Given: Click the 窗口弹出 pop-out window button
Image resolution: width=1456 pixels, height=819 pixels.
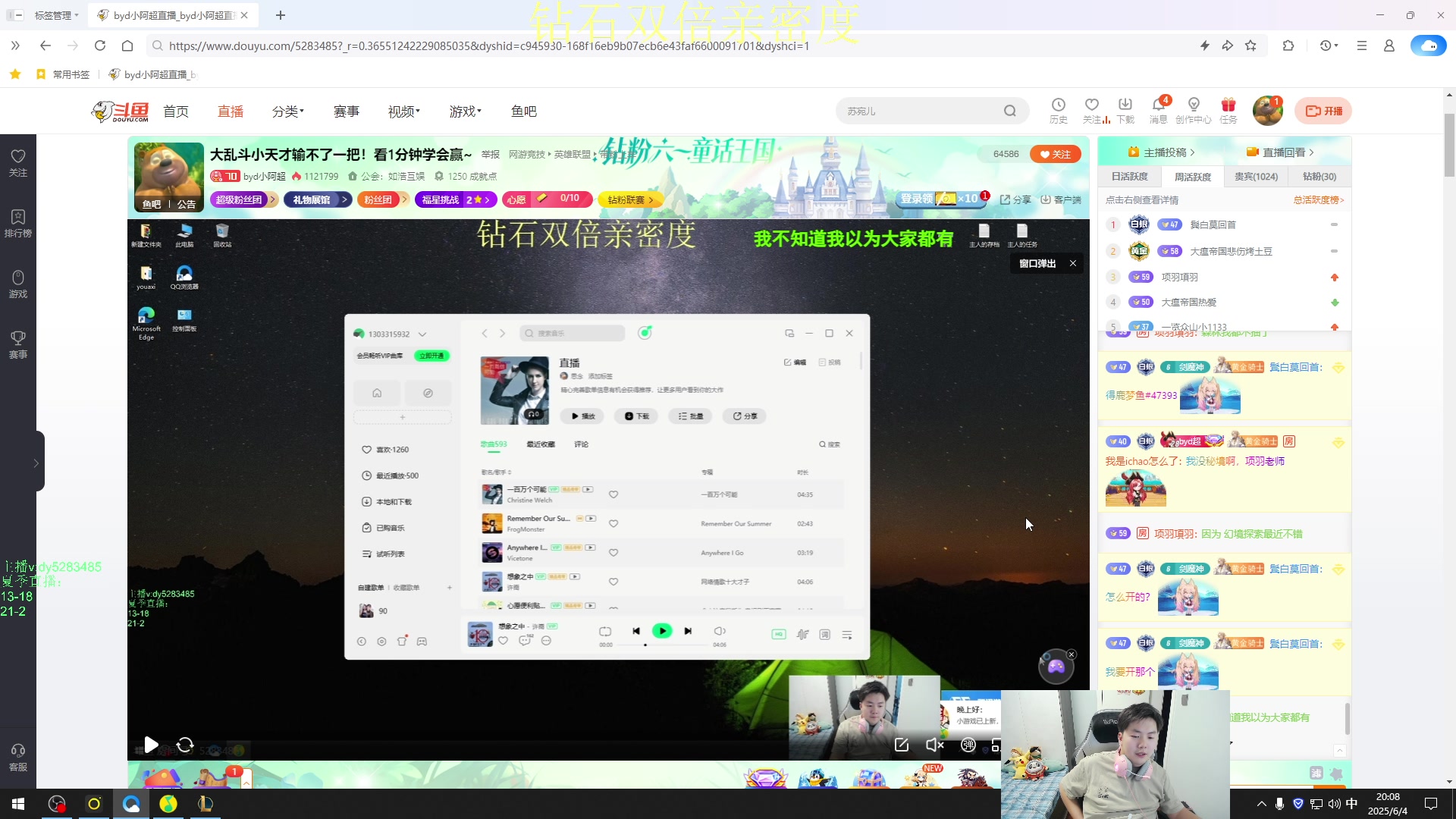Looking at the screenshot, I should pyautogui.click(x=1037, y=263).
